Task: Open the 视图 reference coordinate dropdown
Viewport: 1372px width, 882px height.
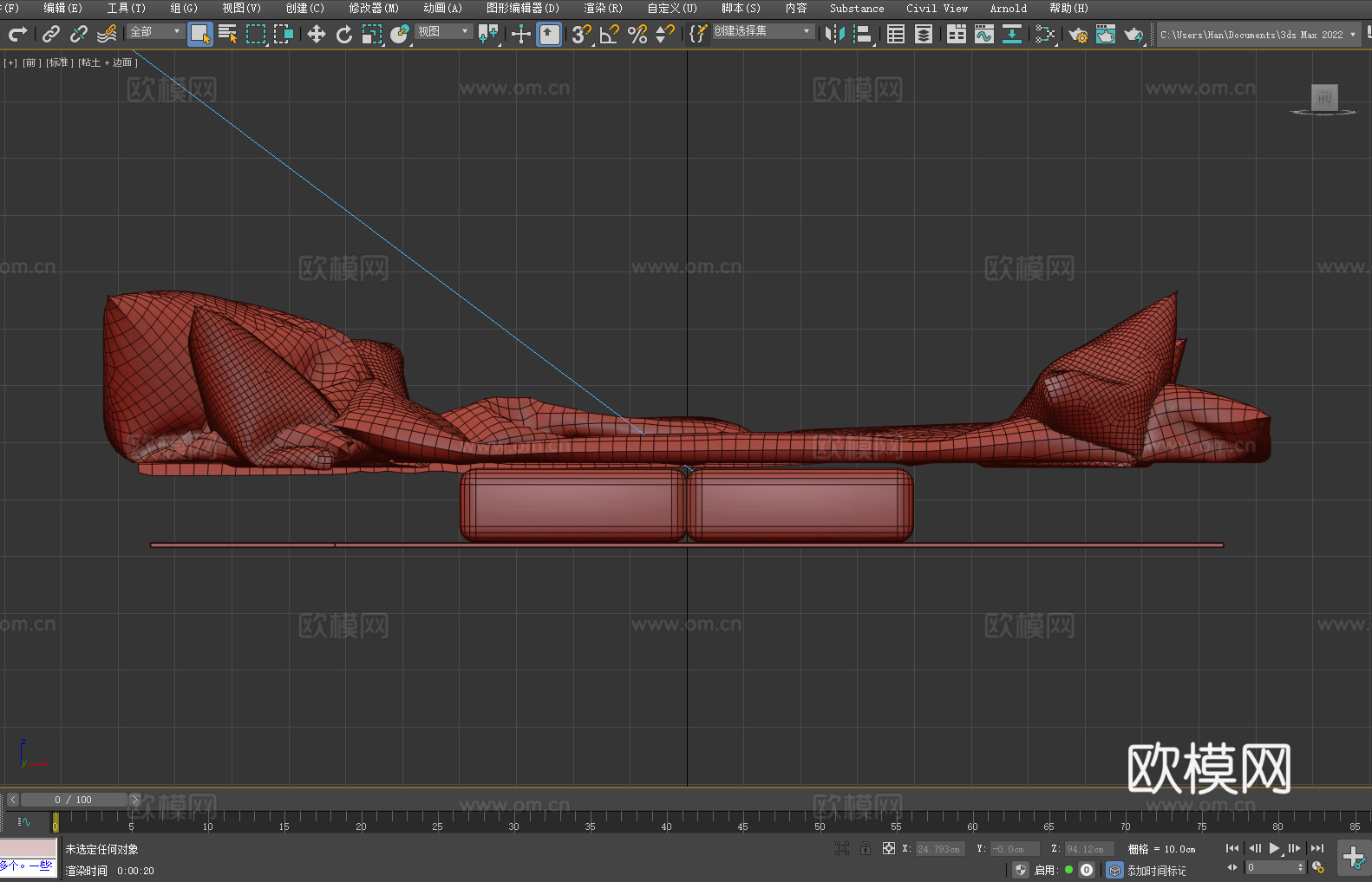Action: point(443,31)
